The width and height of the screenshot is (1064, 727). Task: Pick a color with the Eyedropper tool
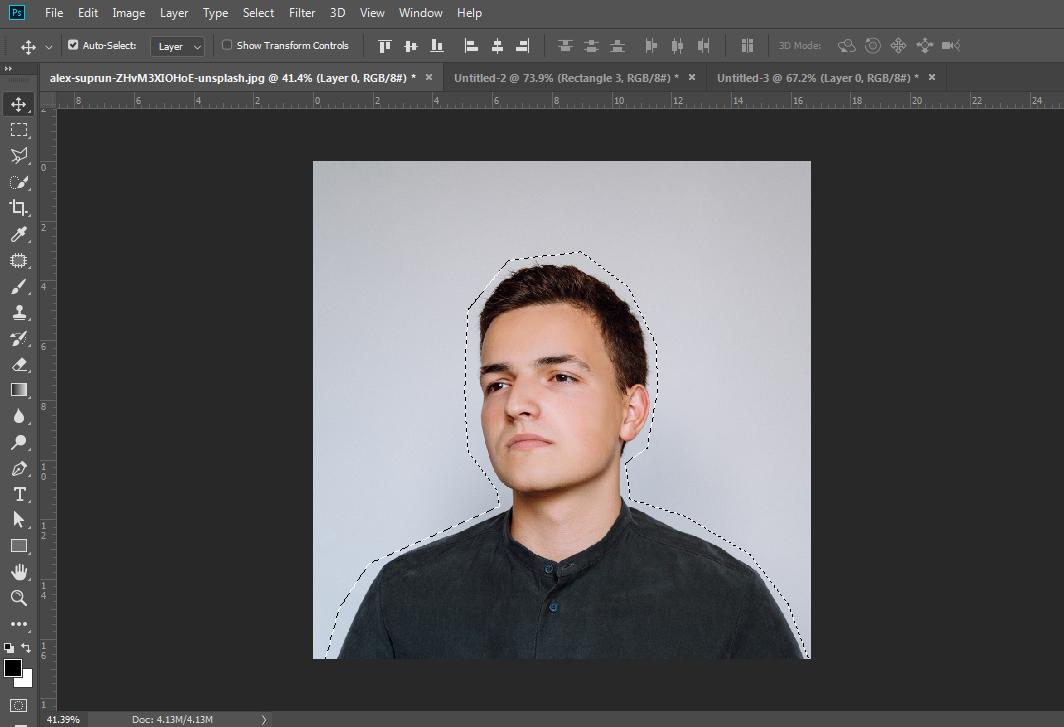[x=20, y=234]
